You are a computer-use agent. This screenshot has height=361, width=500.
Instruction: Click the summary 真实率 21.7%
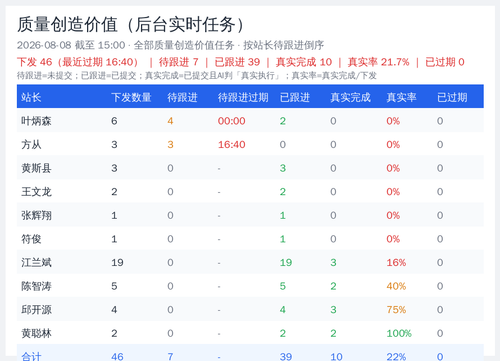click(x=378, y=62)
